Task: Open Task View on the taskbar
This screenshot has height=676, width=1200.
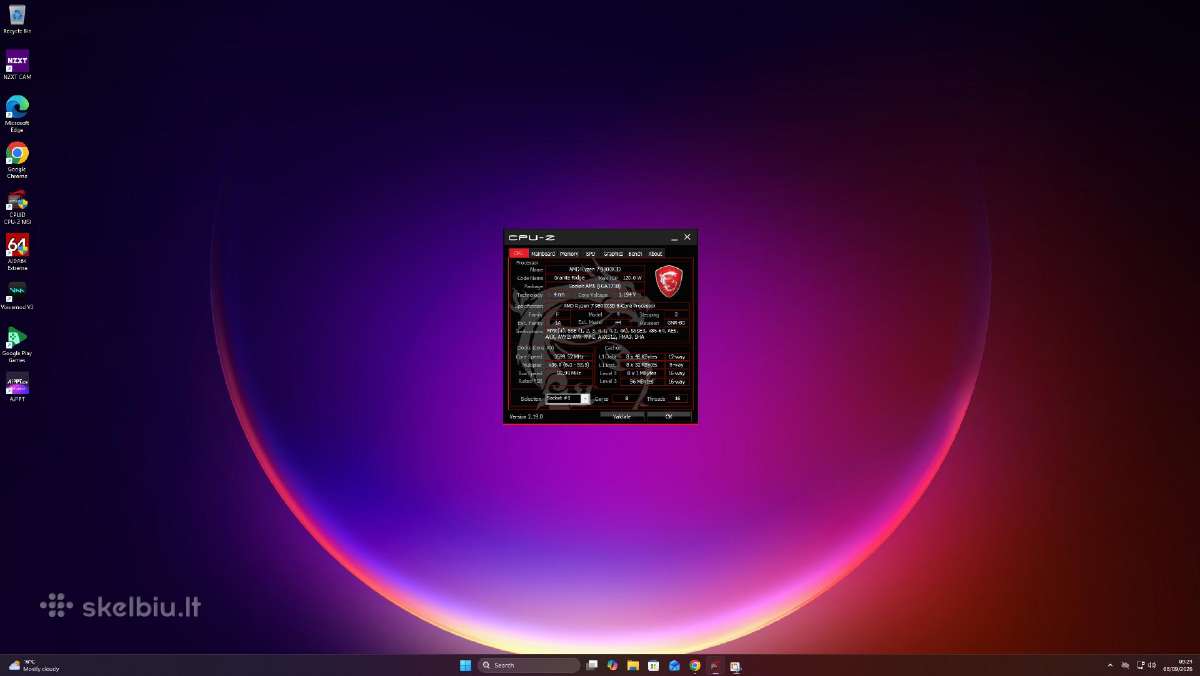Action: (x=592, y=665)
